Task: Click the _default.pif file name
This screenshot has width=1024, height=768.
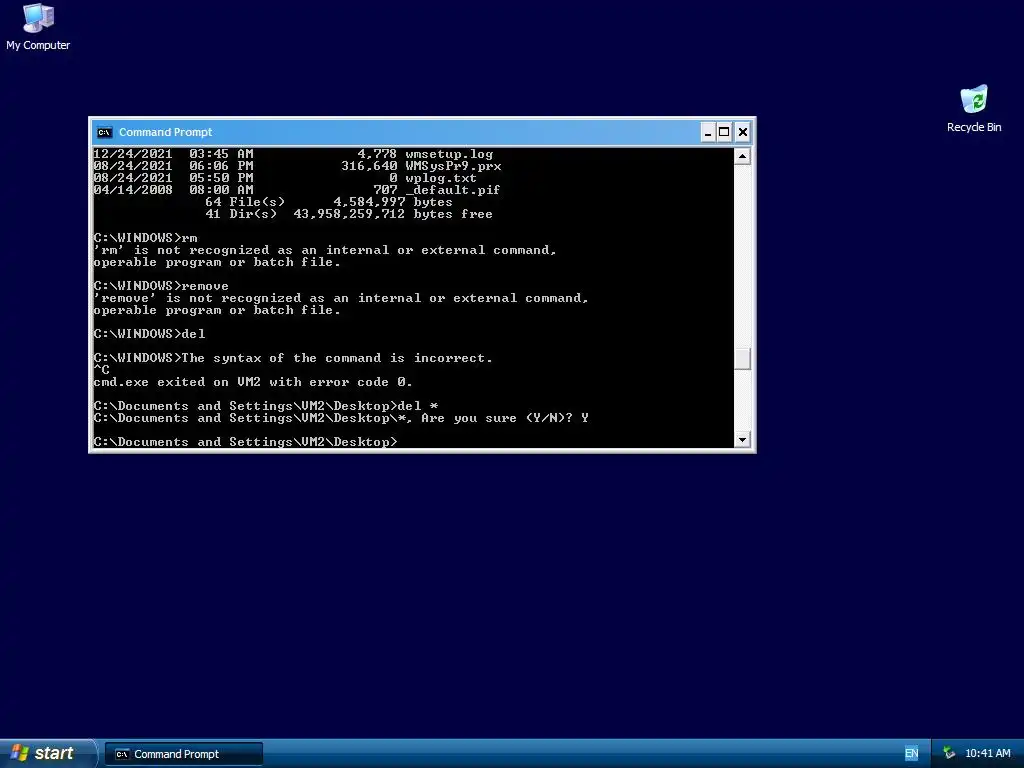Action: coord(453,190)
